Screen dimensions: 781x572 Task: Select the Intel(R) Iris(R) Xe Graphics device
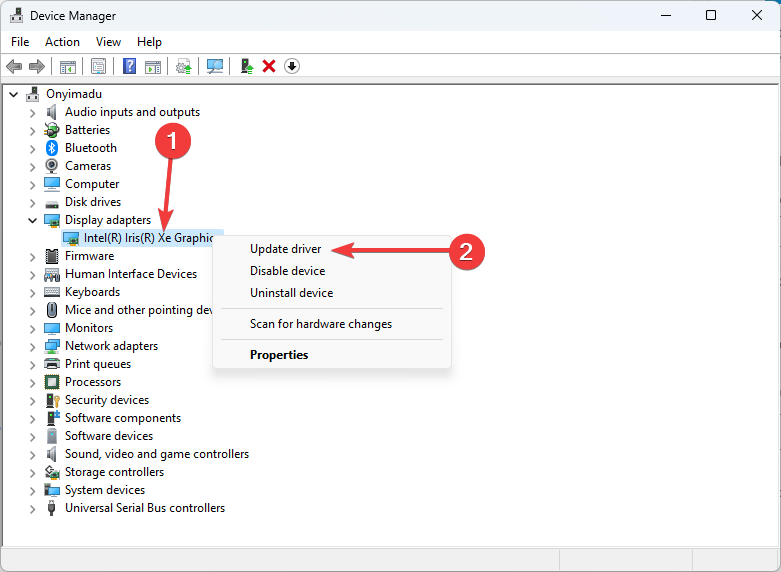[x=148, y=238]
